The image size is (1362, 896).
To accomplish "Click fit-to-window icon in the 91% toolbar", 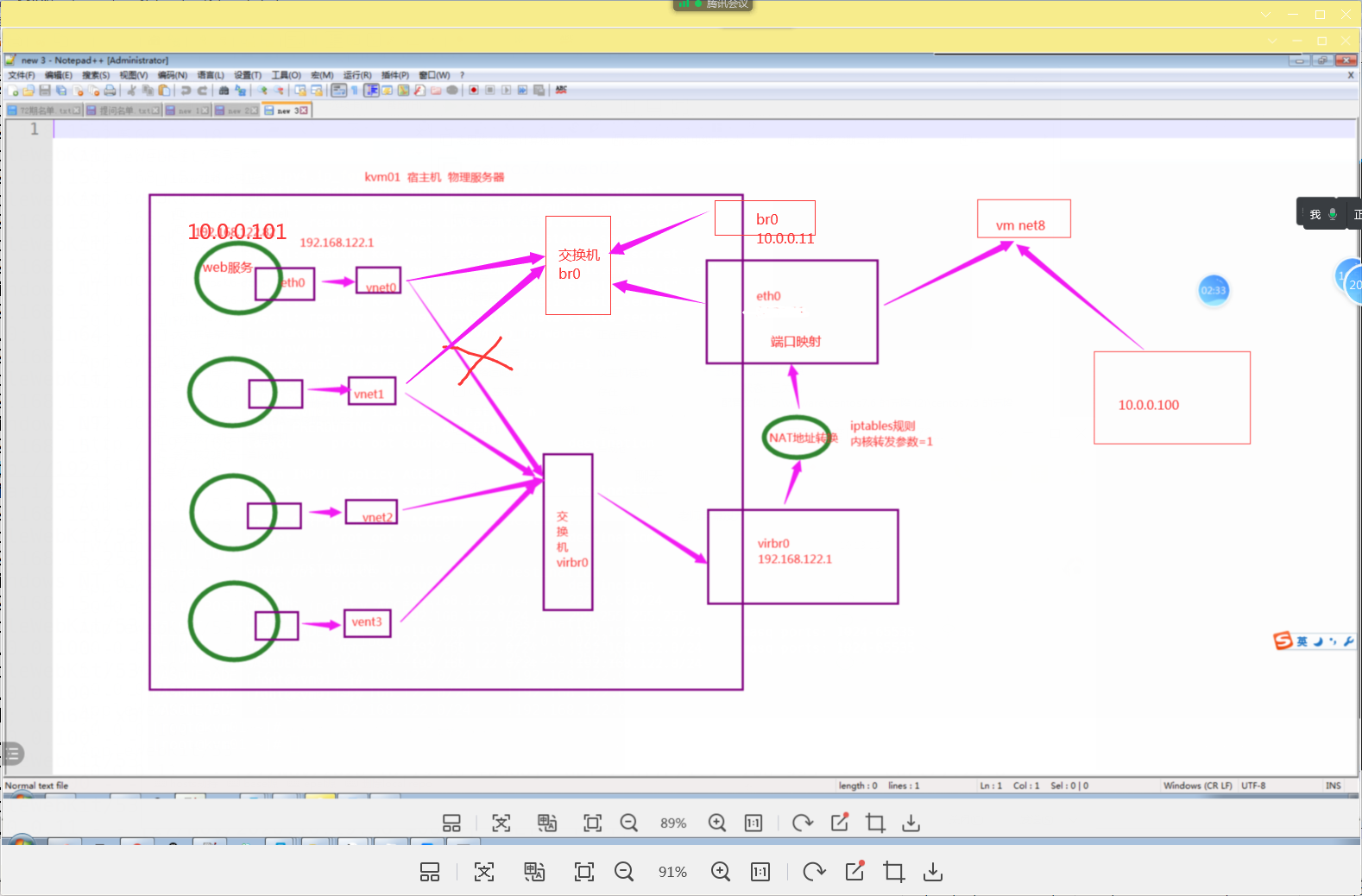I will pyautogui.click(x=584, y=872).
